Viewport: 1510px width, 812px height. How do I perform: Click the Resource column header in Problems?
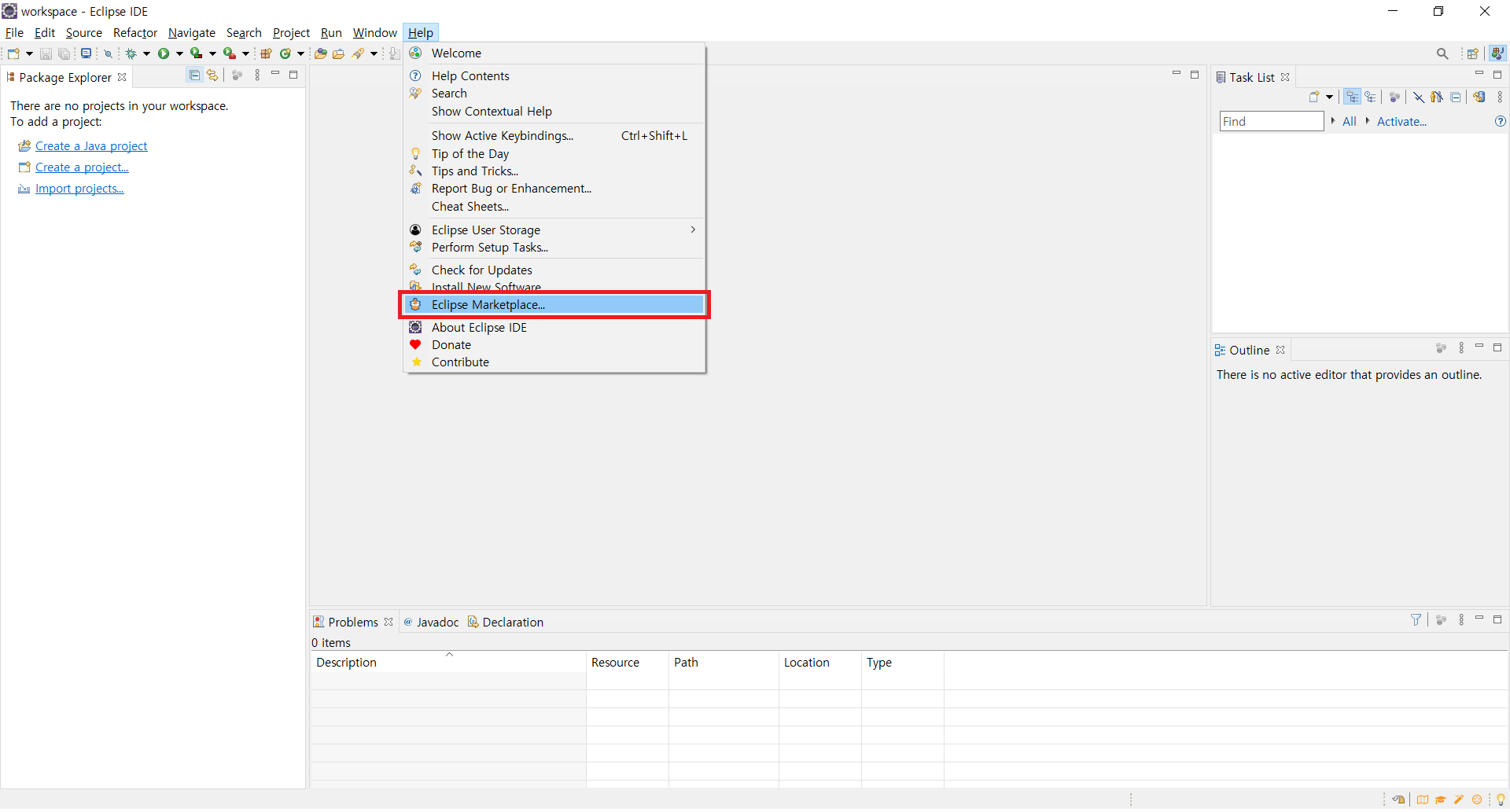tap(628, 663)
